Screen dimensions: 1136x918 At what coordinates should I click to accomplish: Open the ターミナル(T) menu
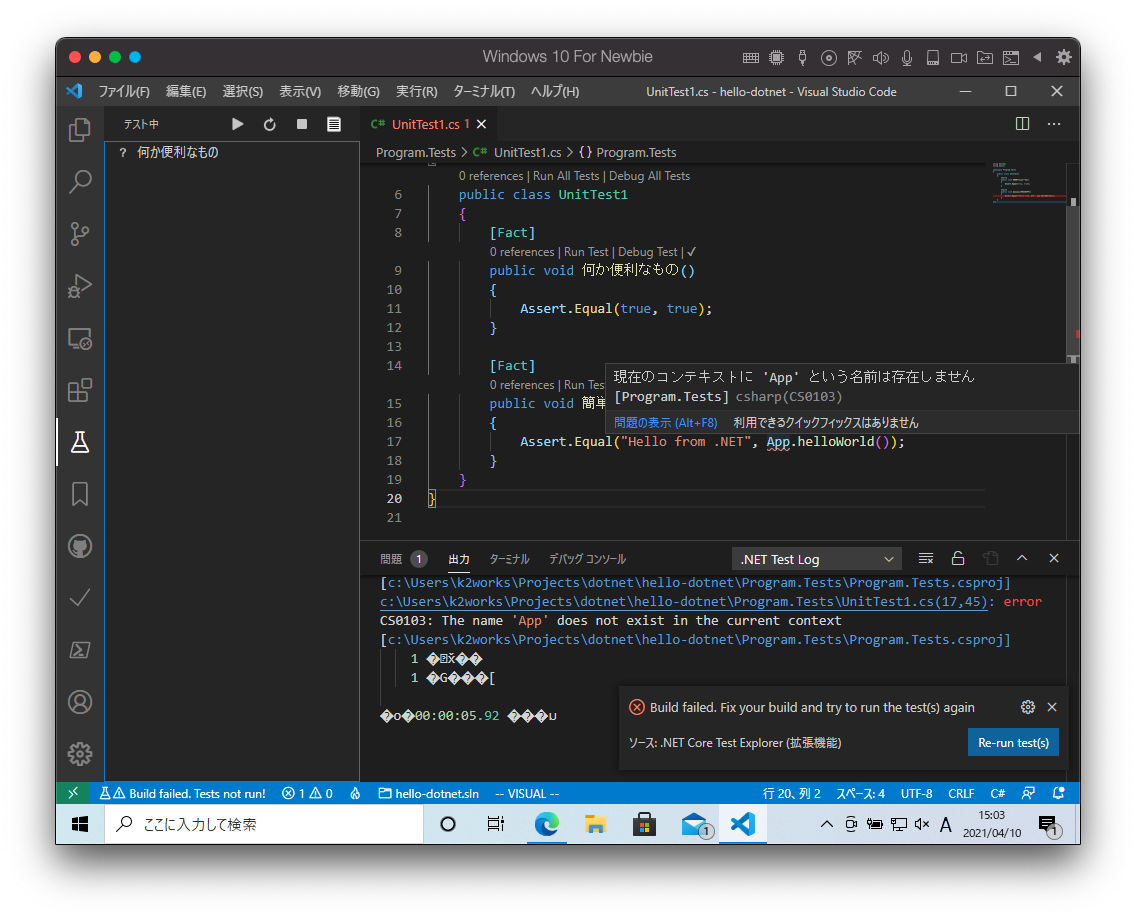point(484,92)
